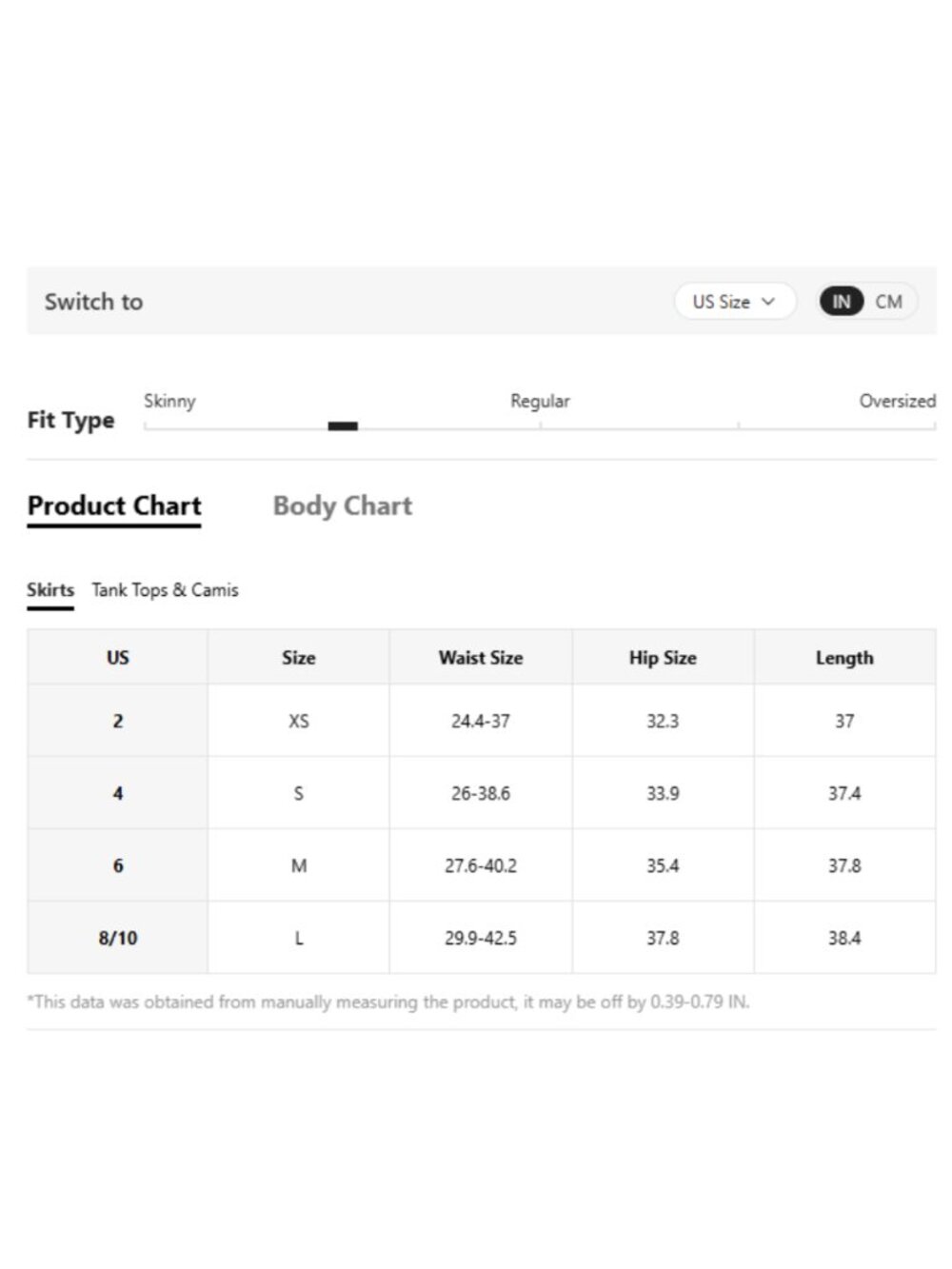This screenshot has height=1269, width=952.
Task: Click the chevron arrow beside US Size
Action: 768,302
